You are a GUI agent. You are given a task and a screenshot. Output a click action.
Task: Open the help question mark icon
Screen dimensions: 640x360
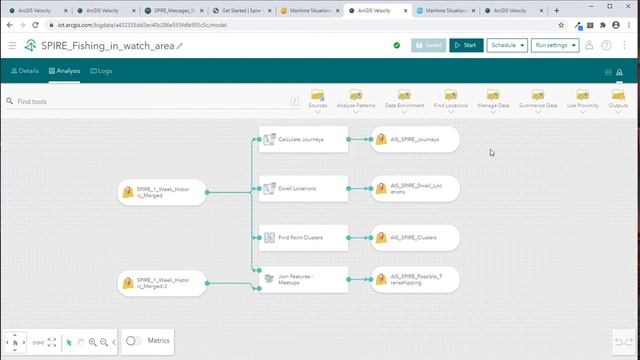coord(607,45)
